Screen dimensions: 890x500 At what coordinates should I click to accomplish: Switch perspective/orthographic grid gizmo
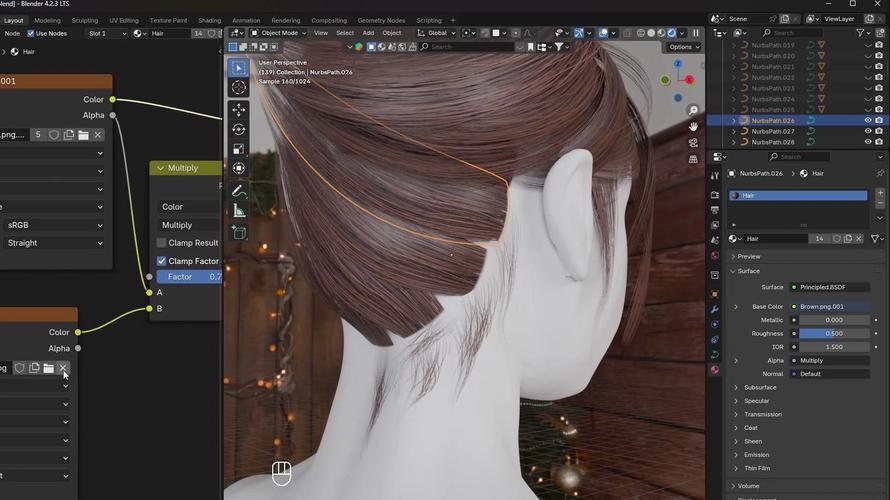[693, 159]
